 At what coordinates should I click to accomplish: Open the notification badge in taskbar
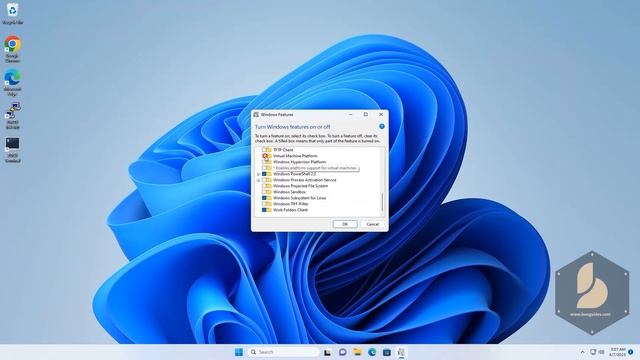631,352
